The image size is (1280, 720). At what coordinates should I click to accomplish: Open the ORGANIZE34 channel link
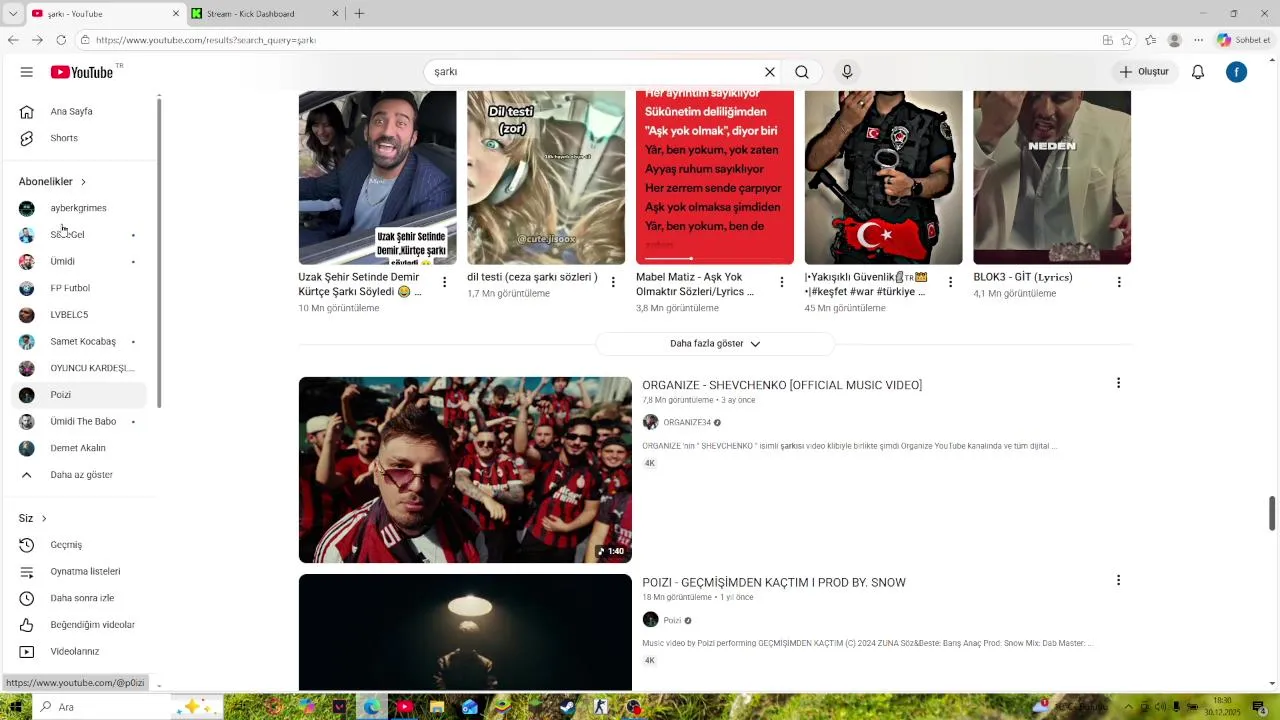tap(687, 422)
